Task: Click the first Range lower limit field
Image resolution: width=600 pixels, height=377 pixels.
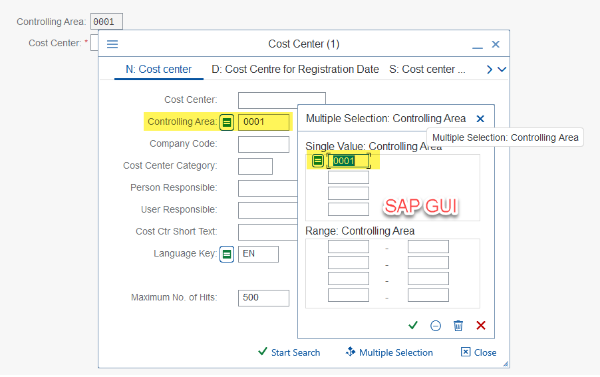Action: 348,246
